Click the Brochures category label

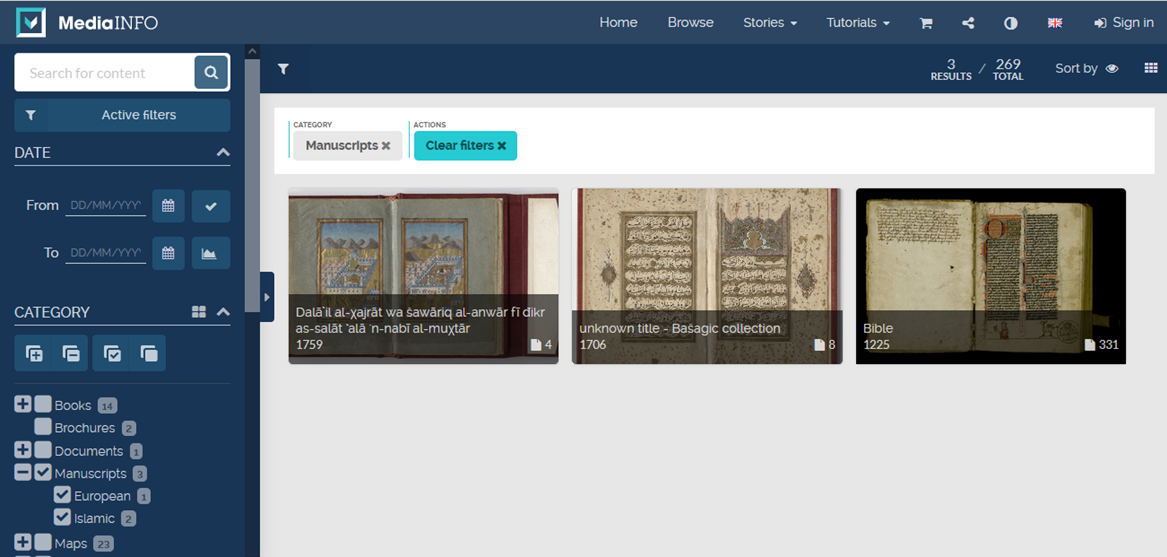tap(85, 428)
